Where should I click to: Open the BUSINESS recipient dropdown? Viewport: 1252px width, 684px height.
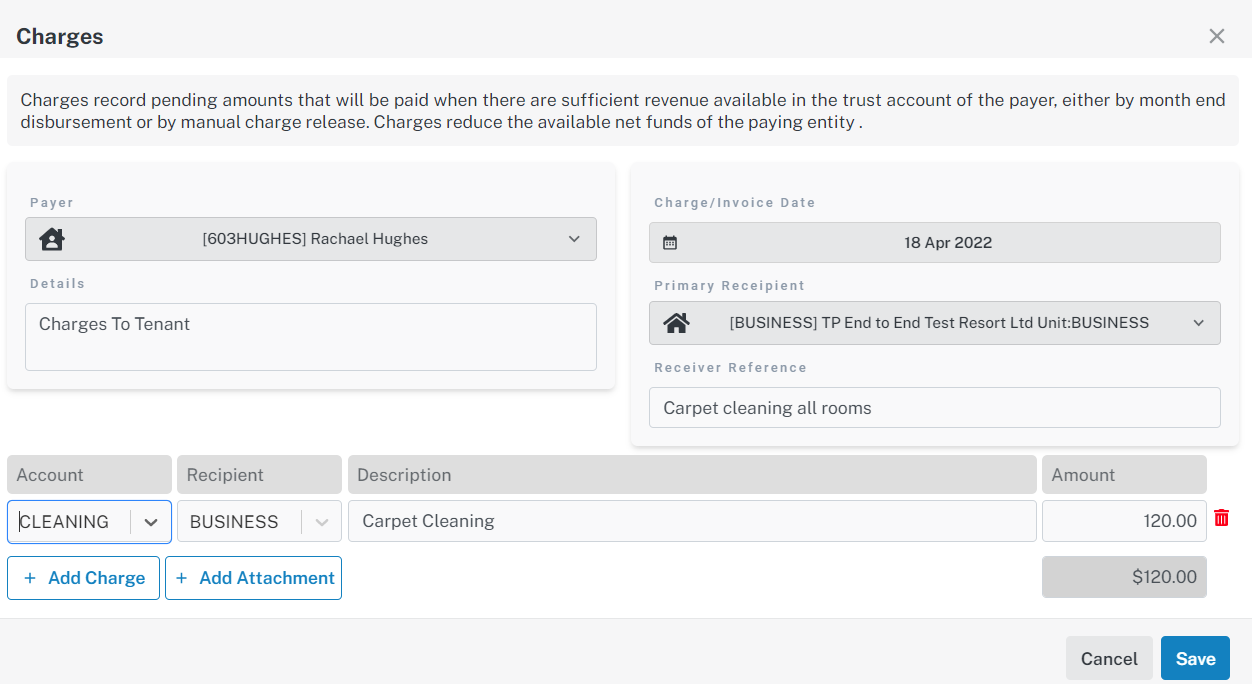[321, 522]
